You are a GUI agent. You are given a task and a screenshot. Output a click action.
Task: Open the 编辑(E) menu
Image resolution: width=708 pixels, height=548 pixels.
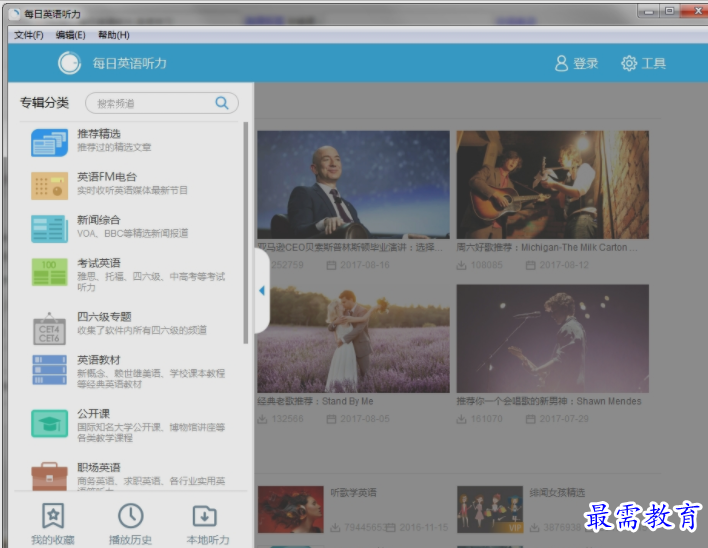[70, 35]
